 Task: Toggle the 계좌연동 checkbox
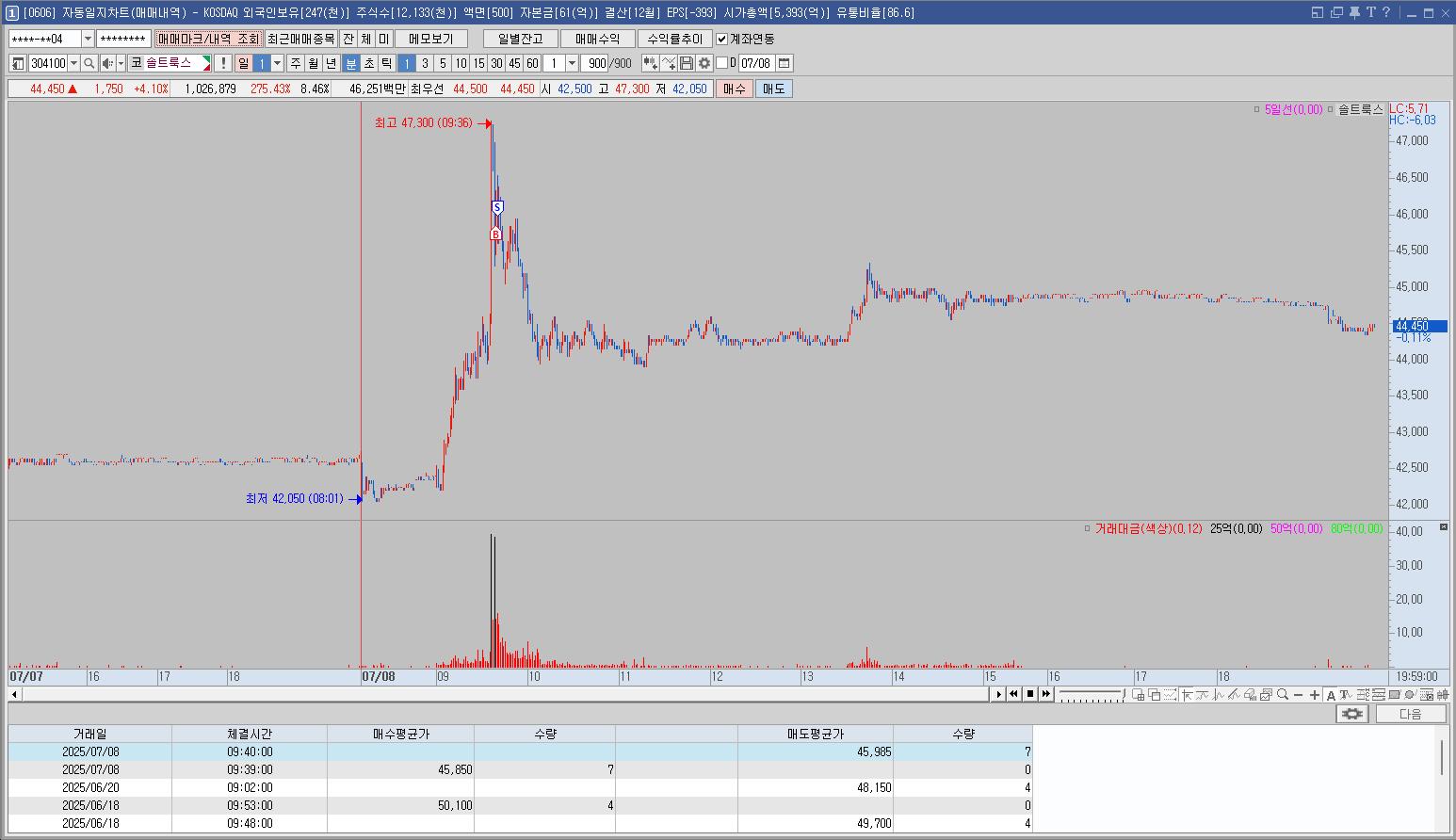point(722,39)
